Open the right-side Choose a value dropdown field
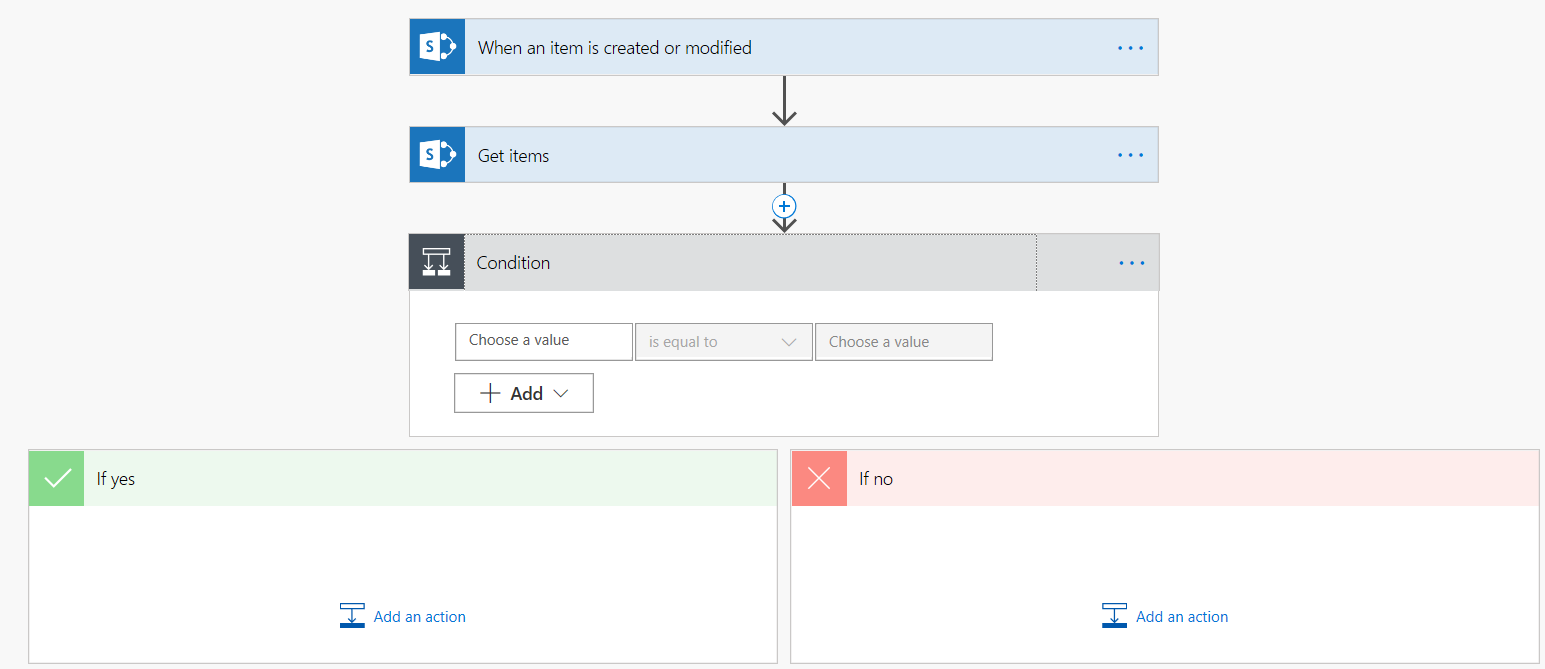The image size is (1545, 669). point(903,341)
